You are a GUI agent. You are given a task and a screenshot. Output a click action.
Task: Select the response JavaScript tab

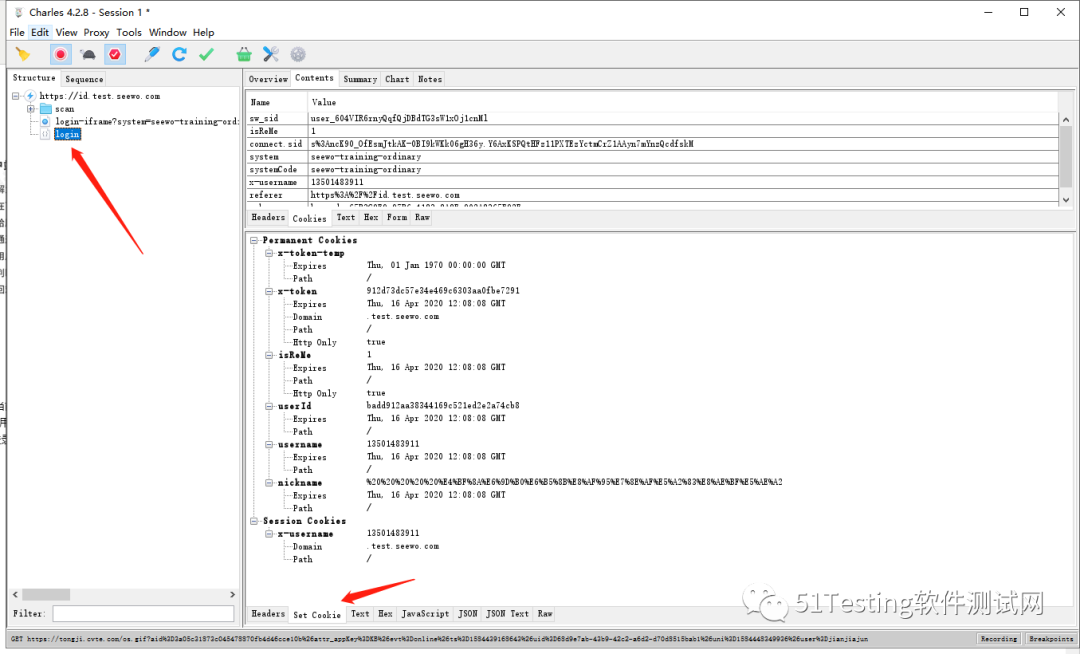pyautogui.click(x=425, y=613)
